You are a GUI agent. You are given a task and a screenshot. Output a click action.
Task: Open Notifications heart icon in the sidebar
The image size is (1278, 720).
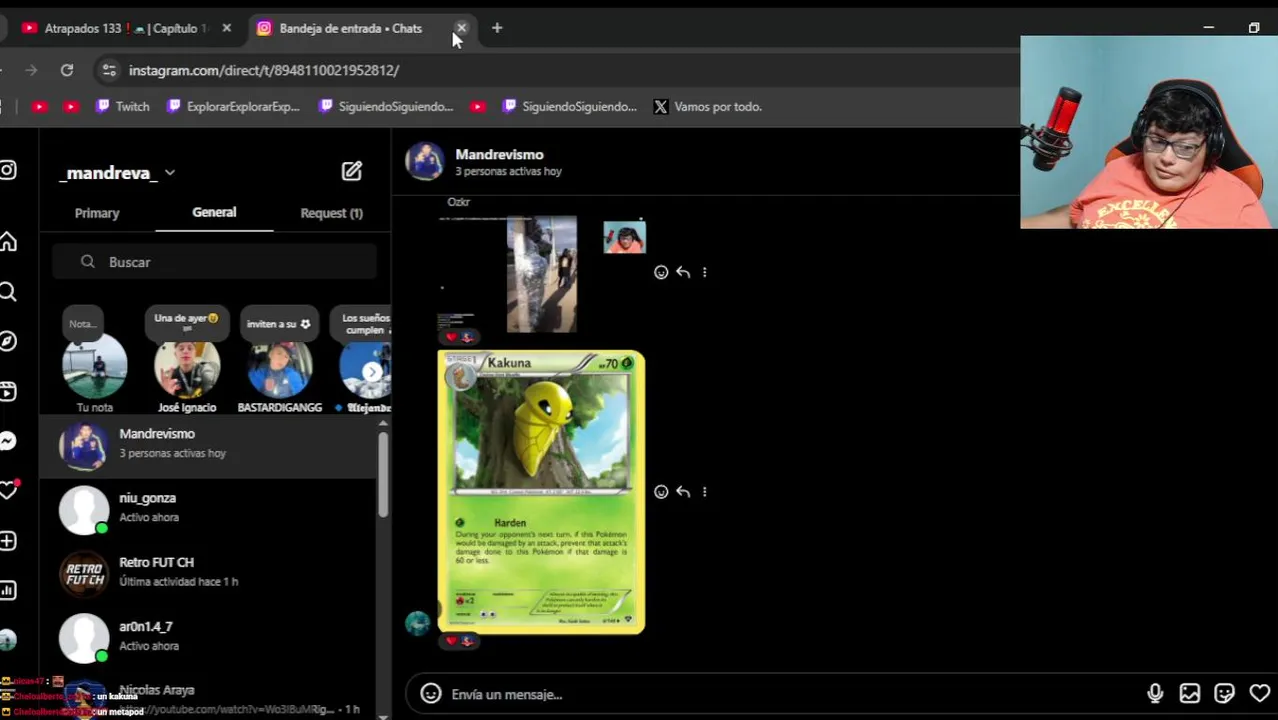click(8, 491)
